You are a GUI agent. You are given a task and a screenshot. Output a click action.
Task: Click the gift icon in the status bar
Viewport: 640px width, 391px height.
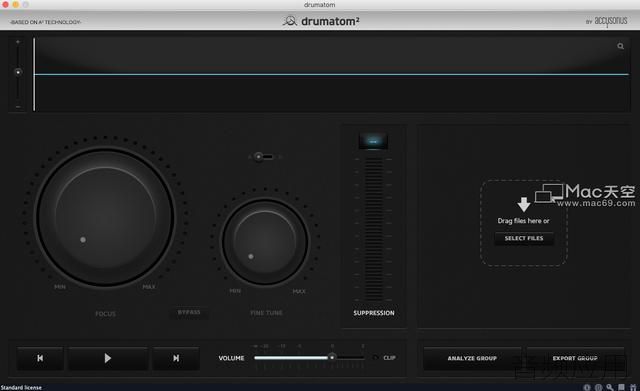[633, 387]
